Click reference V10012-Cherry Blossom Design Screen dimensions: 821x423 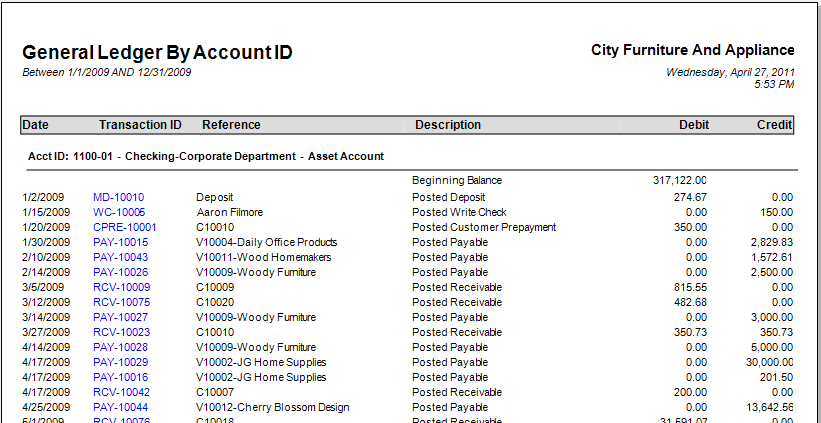tap(273, 407)
